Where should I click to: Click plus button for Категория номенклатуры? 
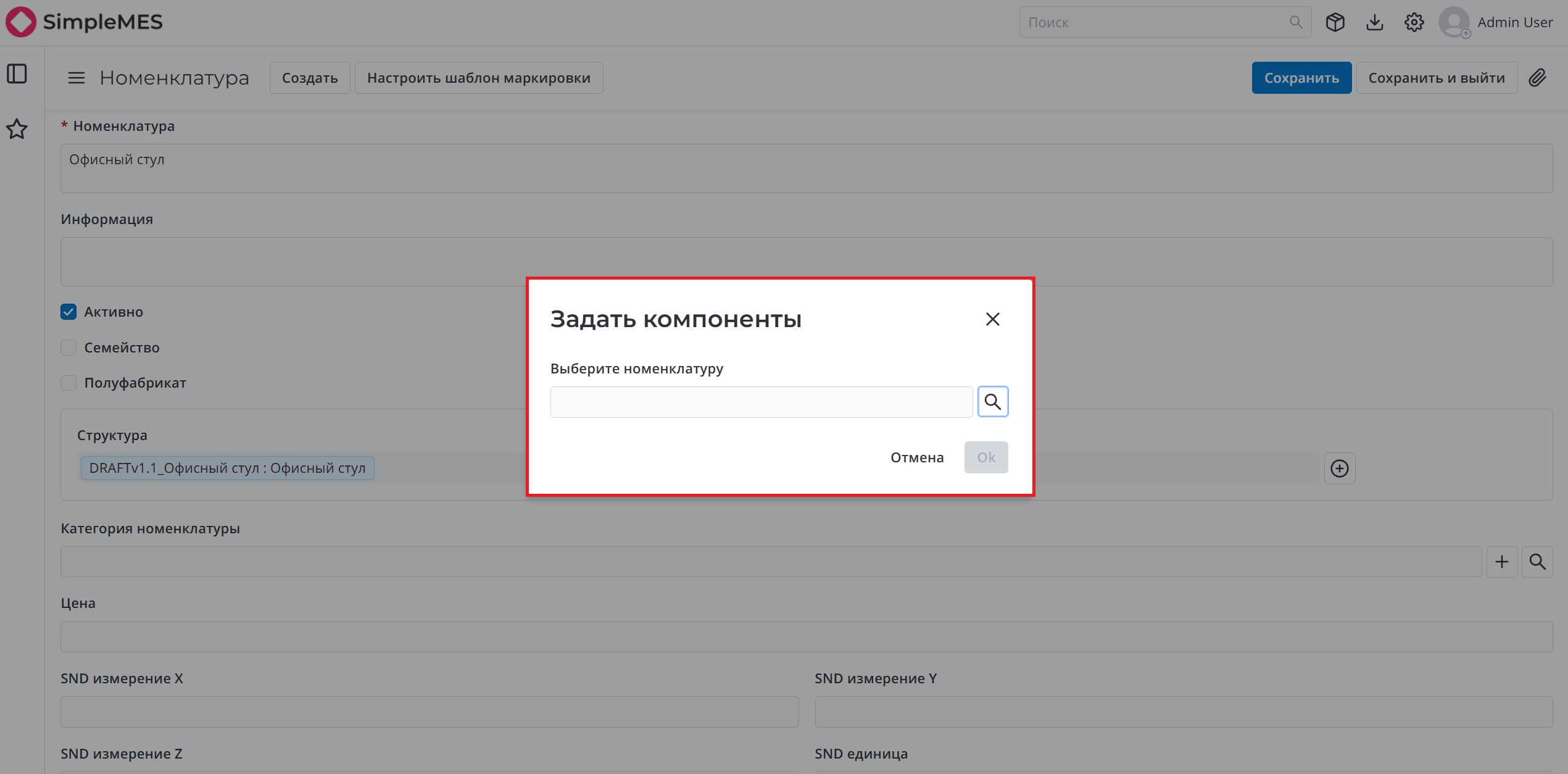point(1502,562)
